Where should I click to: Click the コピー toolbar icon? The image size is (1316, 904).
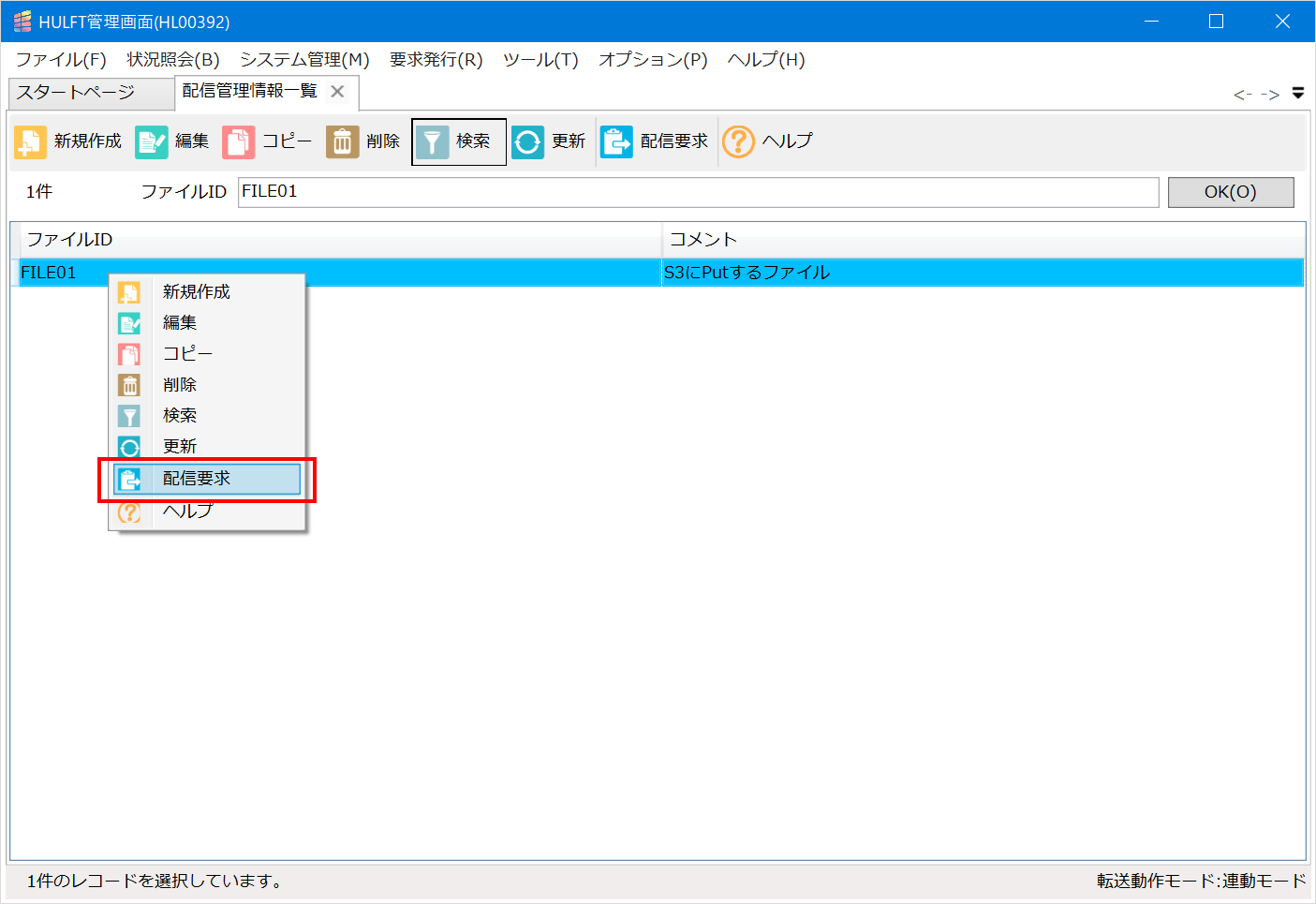tap(237, 141)
